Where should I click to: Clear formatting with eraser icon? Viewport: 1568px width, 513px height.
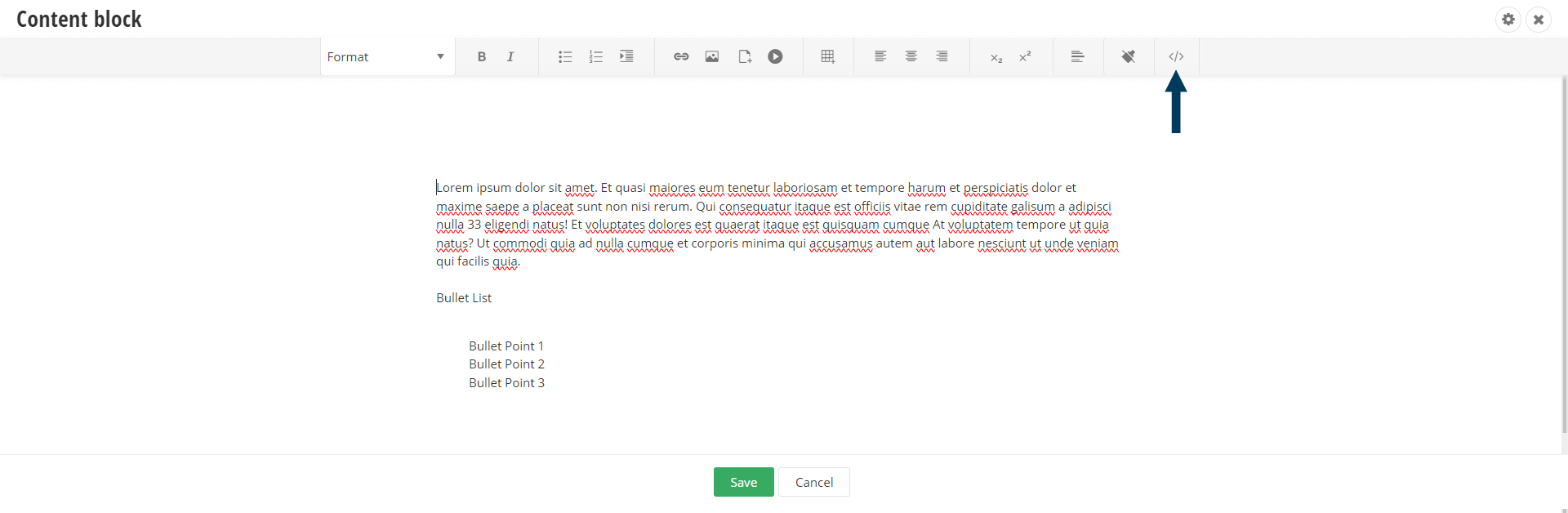click(x=1129, y=56)
